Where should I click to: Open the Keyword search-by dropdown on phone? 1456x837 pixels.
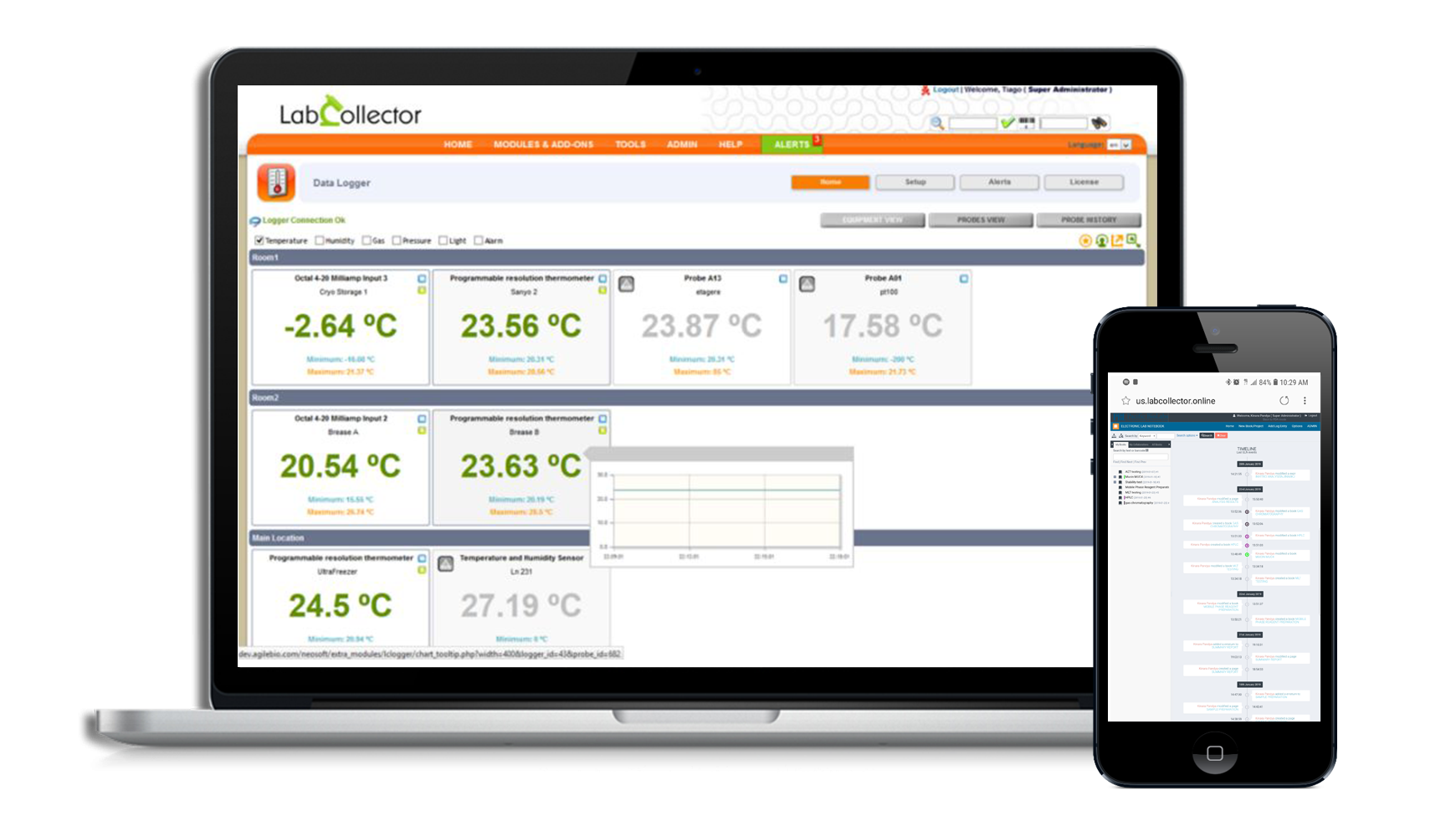tap(1147, 436)
